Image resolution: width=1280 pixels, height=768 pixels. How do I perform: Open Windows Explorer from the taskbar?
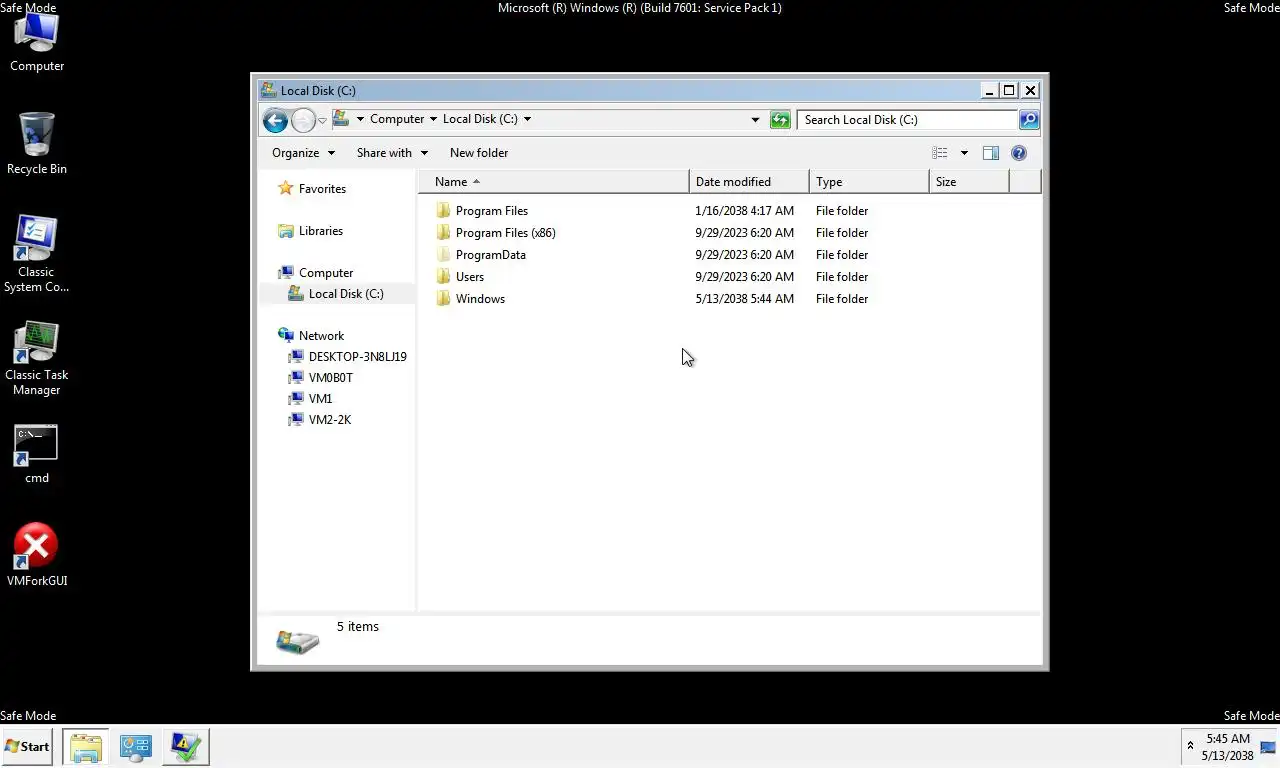[86, 747]
